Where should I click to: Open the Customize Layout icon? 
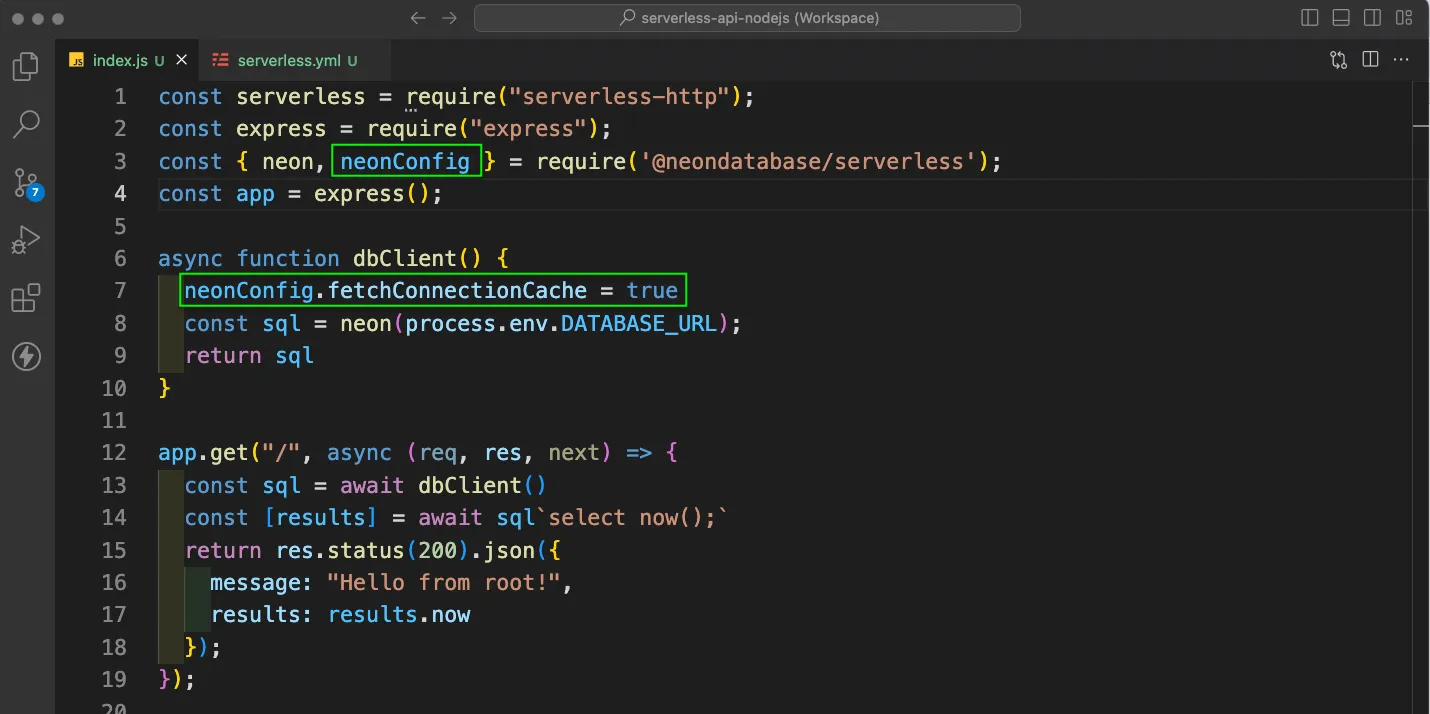click(x=1404, y=18)
